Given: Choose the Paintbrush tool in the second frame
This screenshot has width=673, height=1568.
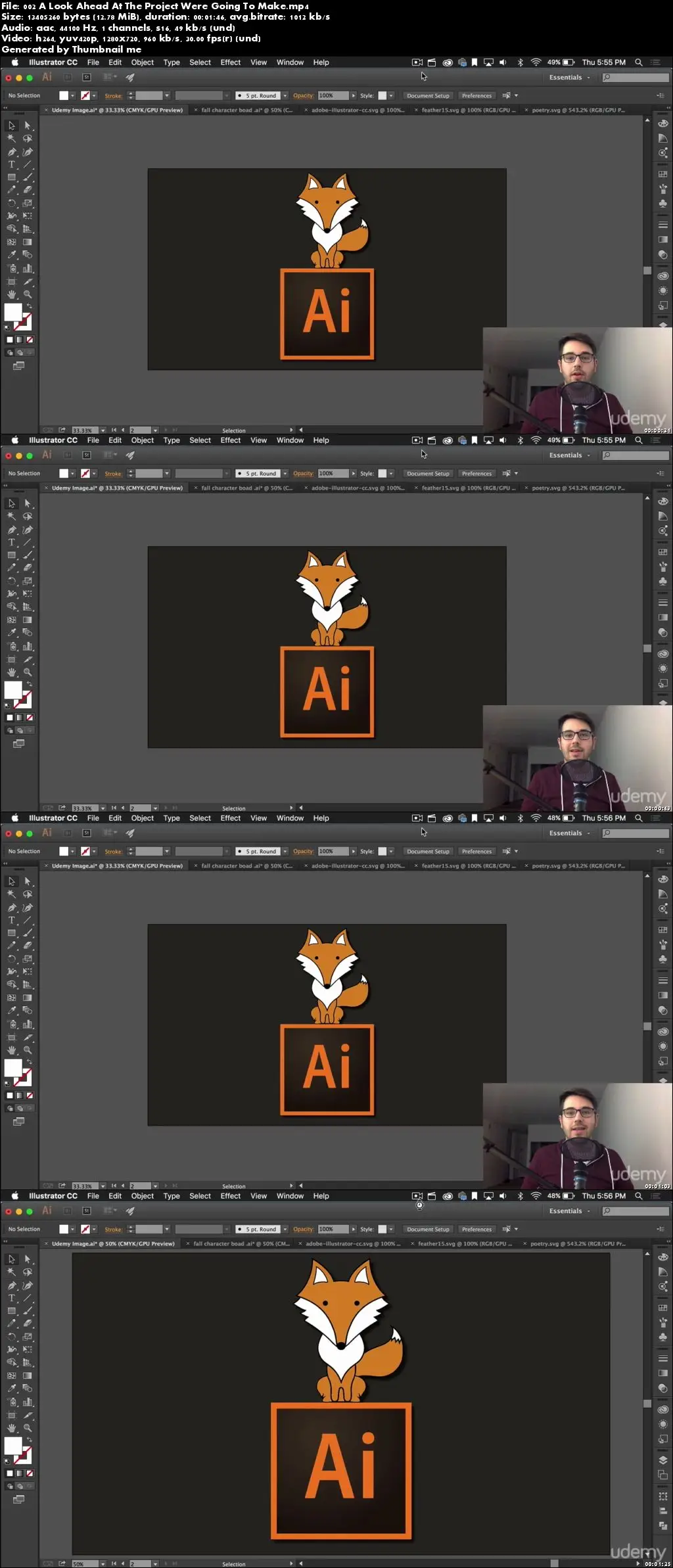Looking at the screenshot, I should click(28, 555).
